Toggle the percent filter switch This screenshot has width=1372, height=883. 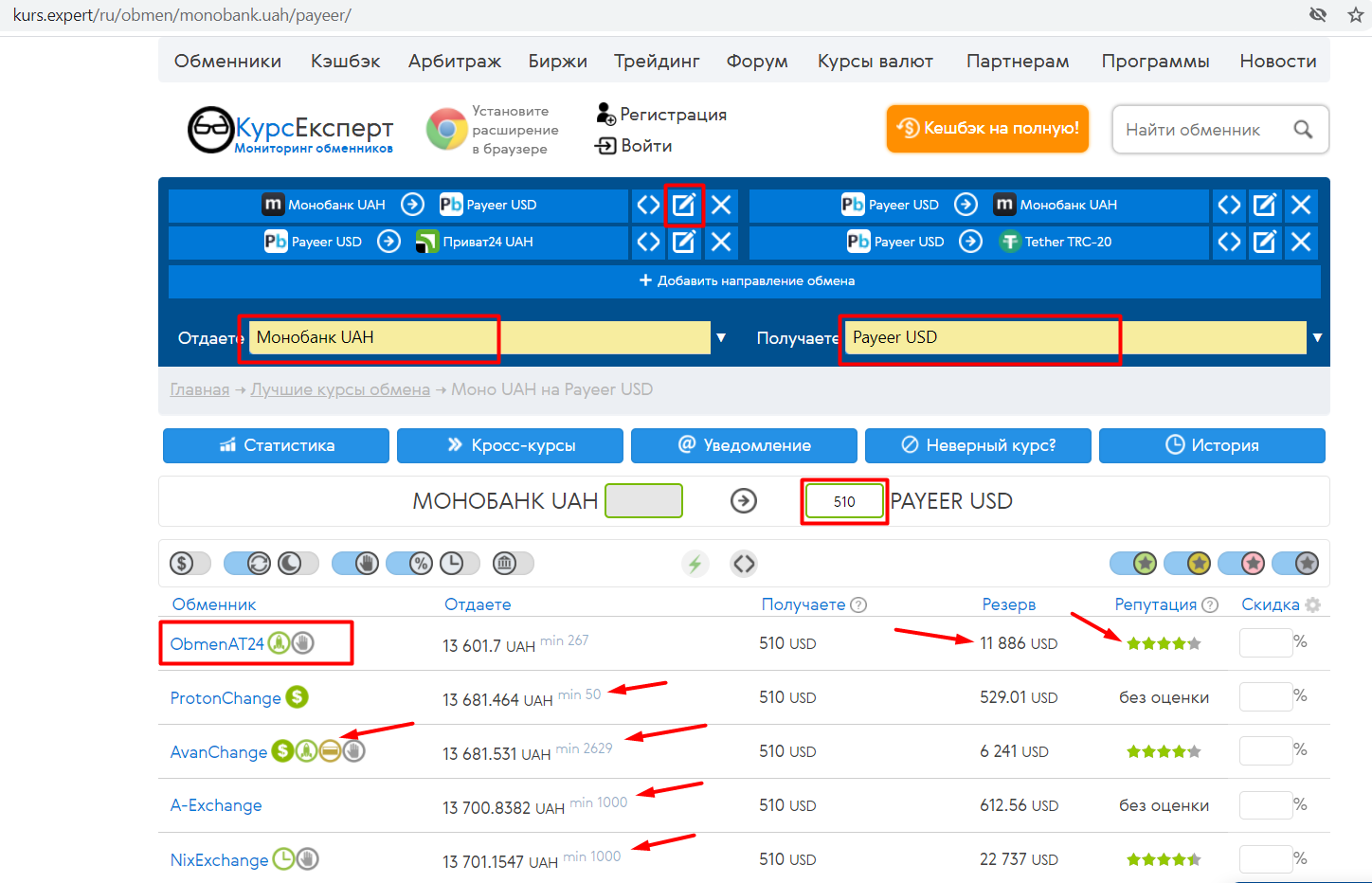tap(410, 564)
